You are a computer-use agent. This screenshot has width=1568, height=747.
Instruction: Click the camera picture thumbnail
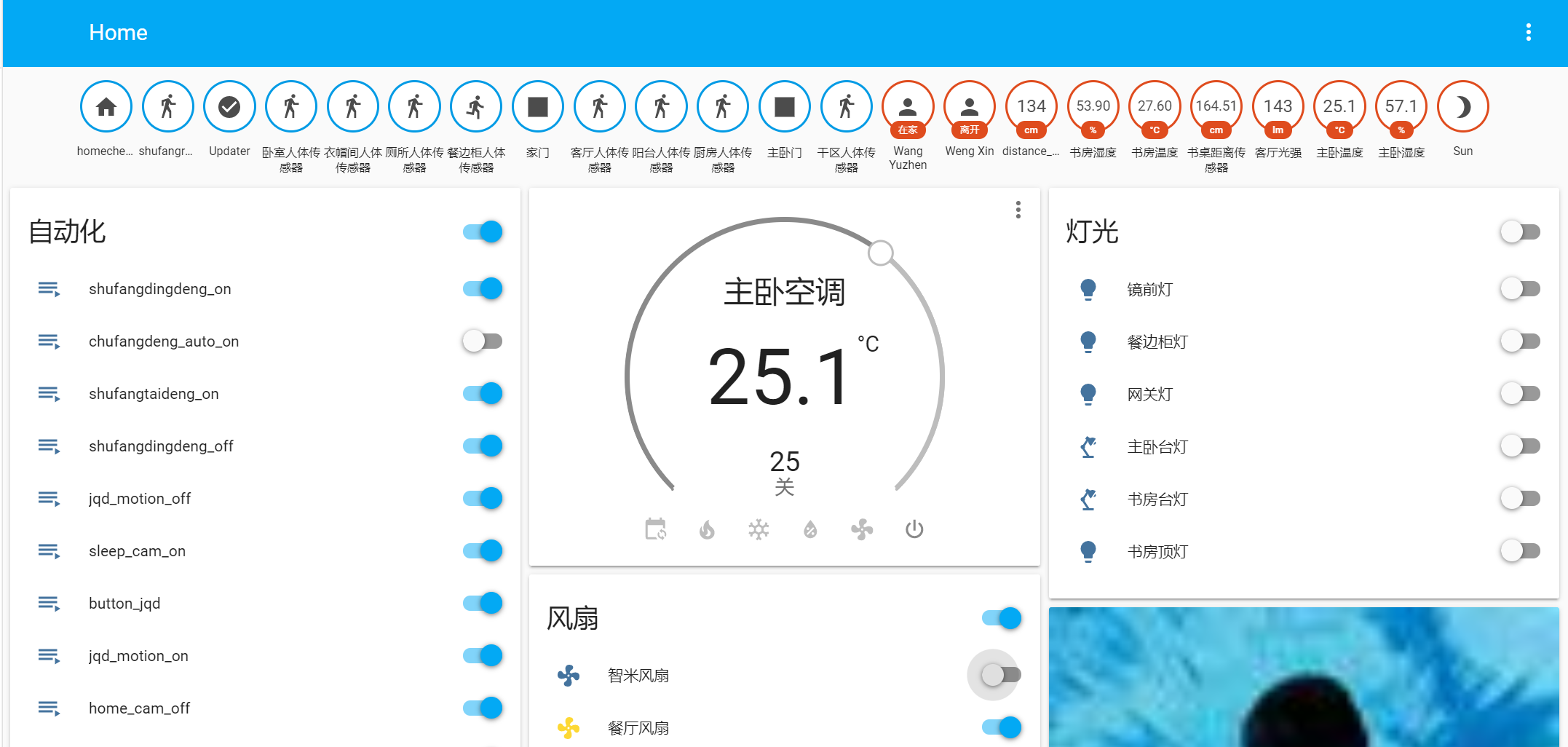[1304, 677]
